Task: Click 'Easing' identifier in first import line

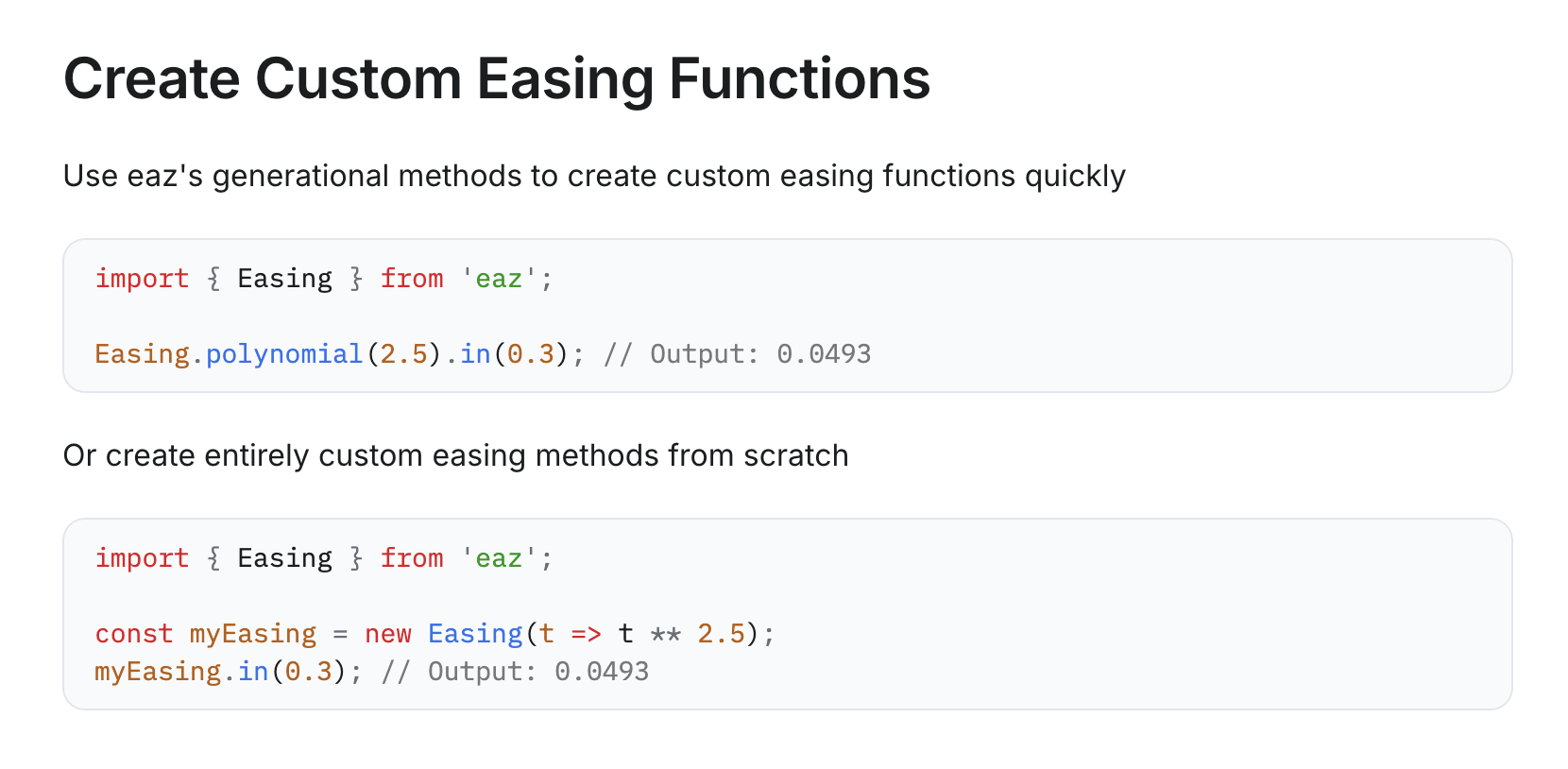Action: tap(284, 279)
